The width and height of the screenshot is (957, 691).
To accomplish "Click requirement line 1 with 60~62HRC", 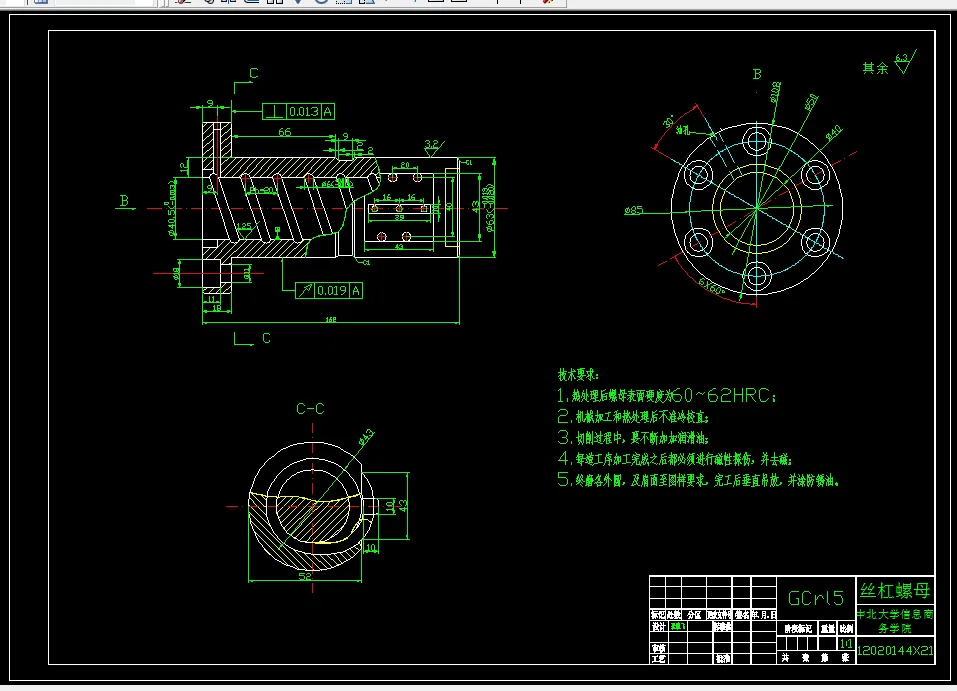I will click(666, 396).
